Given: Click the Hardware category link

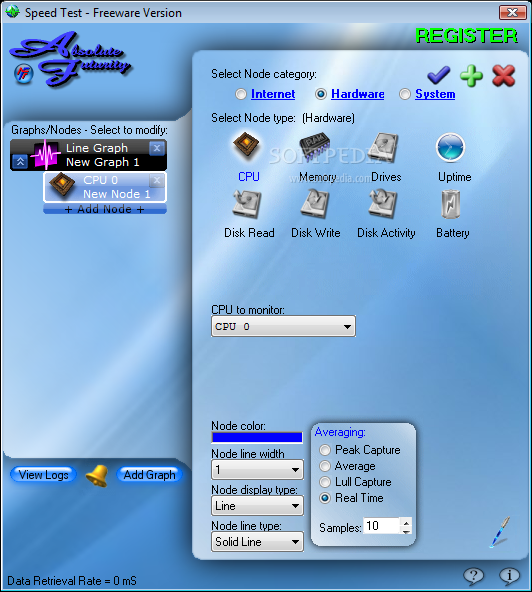Looking at the screenshot, I should [358, 94].
